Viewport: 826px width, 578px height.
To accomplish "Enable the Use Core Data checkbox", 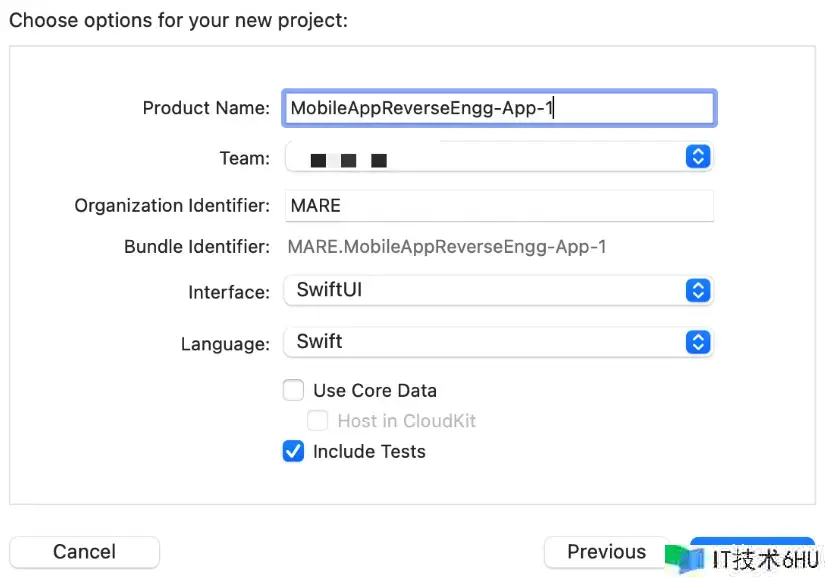I will pos(293,390).
